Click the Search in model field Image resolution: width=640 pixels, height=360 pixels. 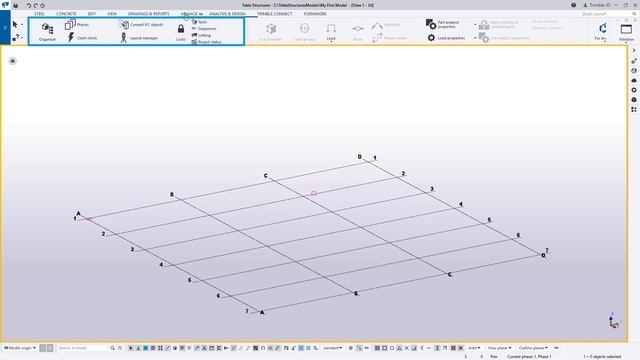[82, 348]
